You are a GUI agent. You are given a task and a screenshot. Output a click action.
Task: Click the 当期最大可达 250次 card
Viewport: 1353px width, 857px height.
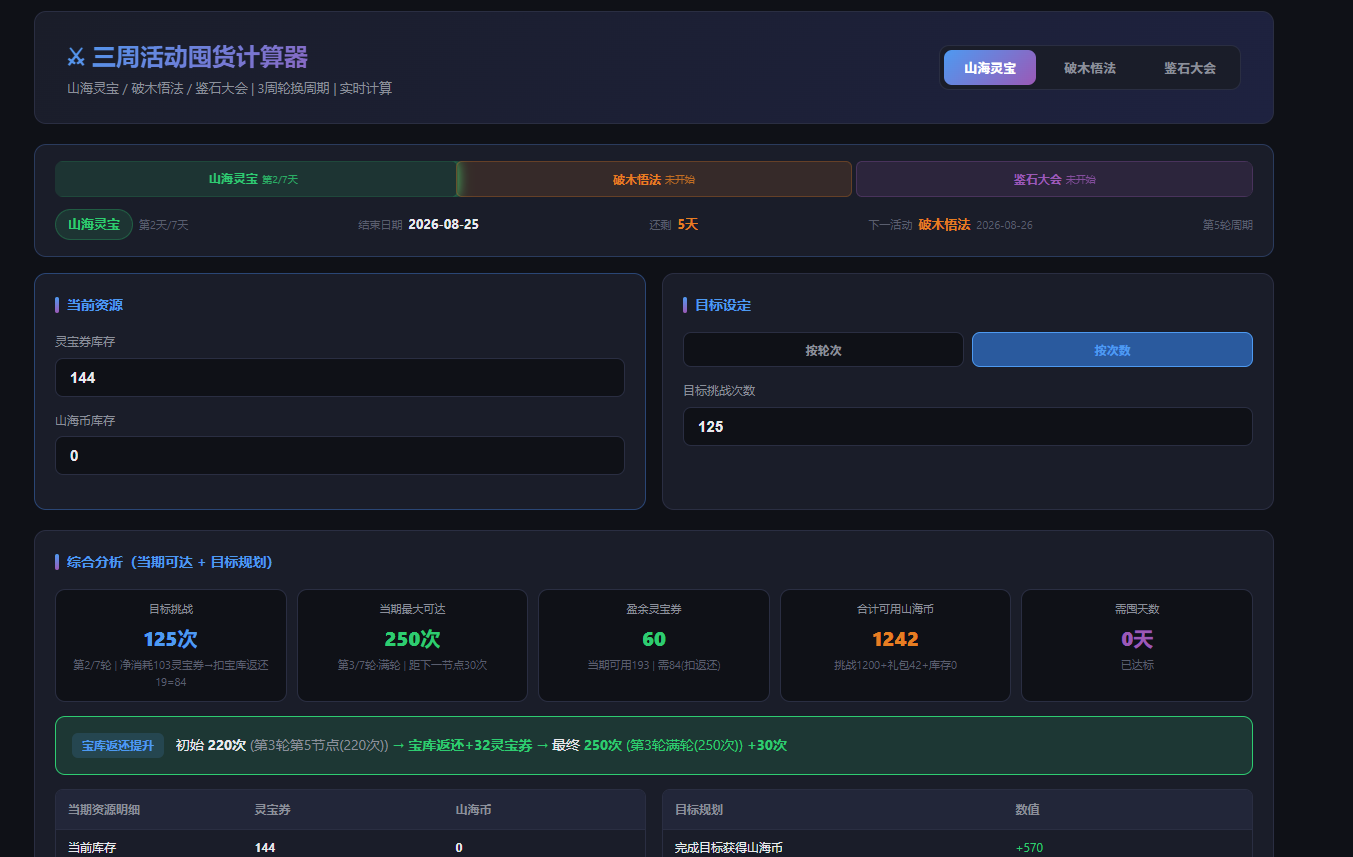tap(412, 645)
